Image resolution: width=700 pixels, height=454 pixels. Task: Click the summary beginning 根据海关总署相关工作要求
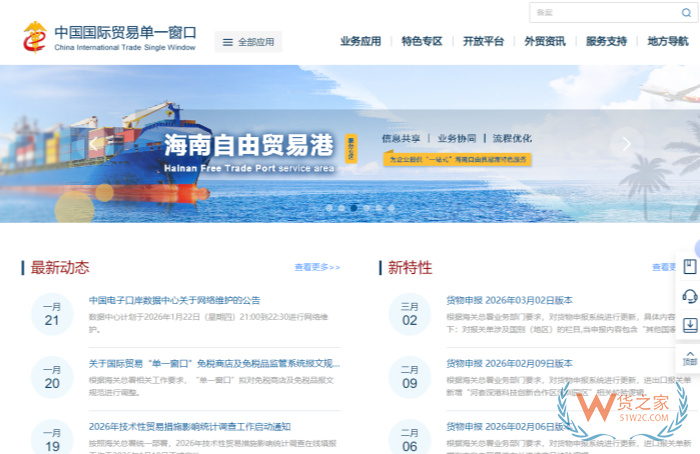pos(211,386)
